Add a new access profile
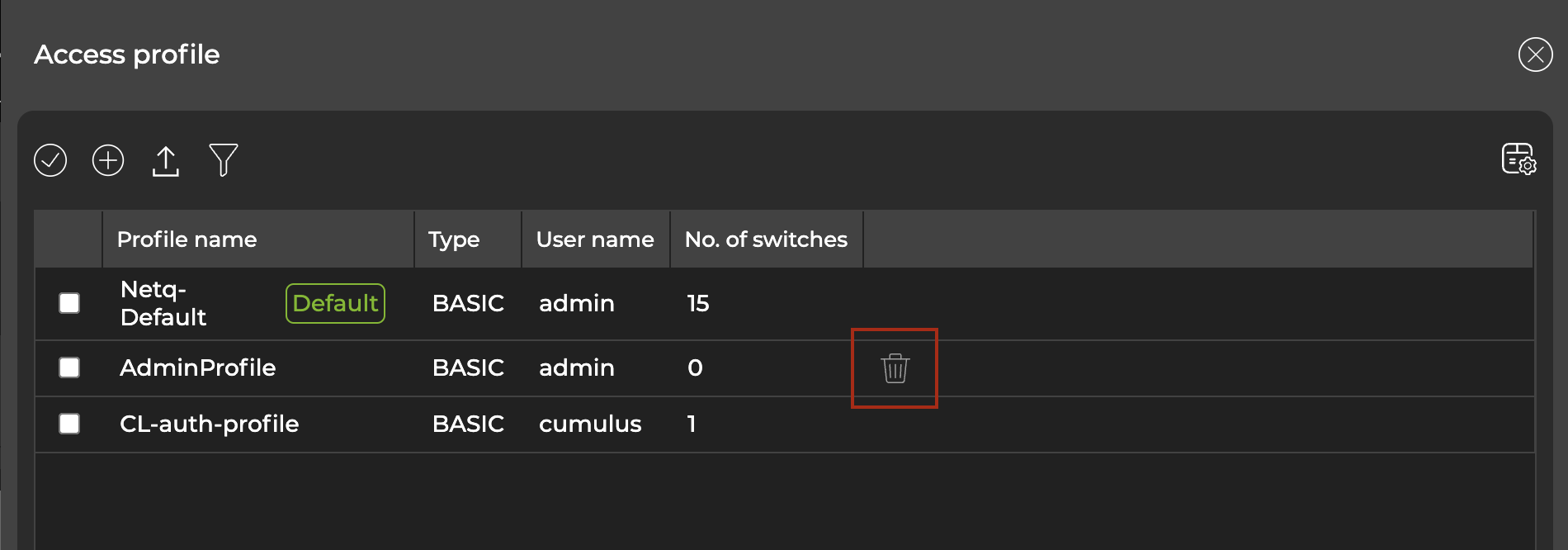1568x550 pixels. 108,160
